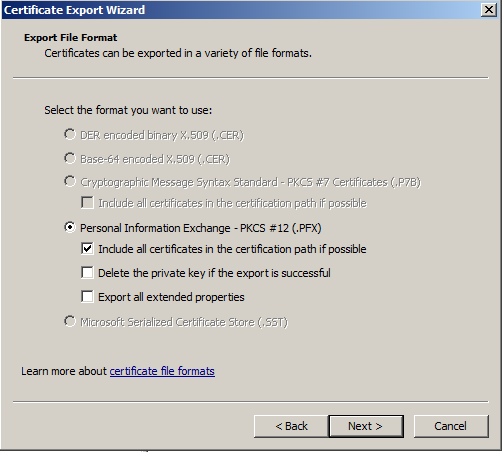502x452 pixels.
Task: Click the 'Select the format you want to use' text
Action: [128, 110]
